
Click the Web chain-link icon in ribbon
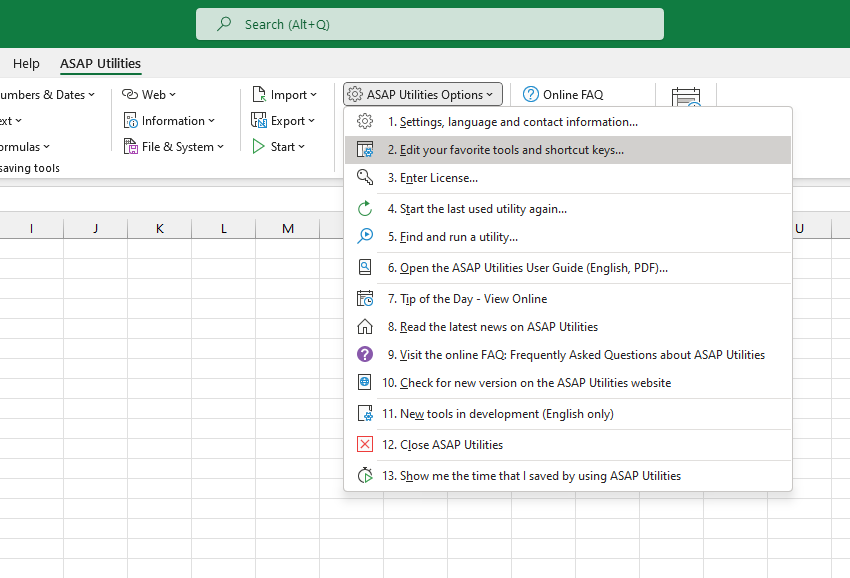point(130,94)
